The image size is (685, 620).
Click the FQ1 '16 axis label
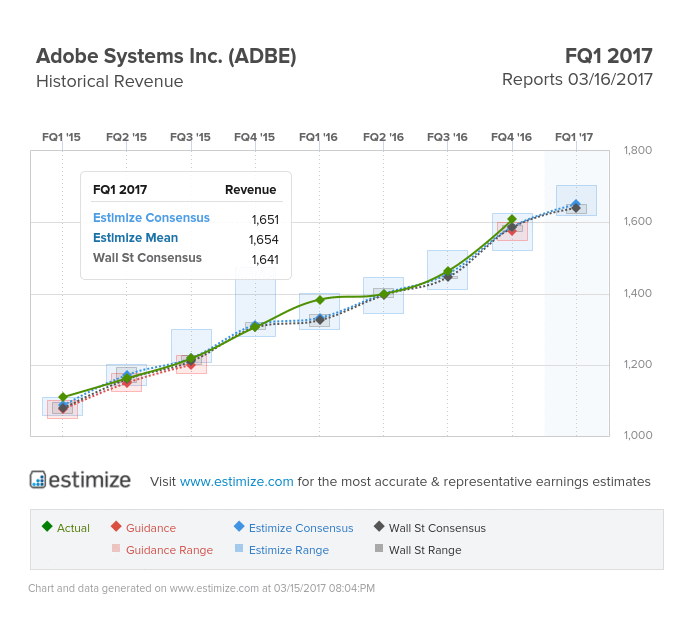pyautogui.click(x=318, y=137)
